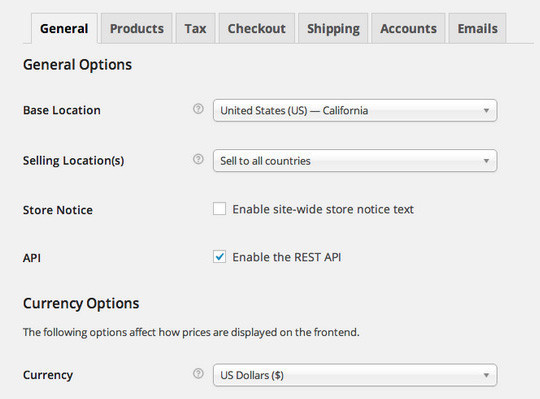Image resolution: width=540 pixels, height=399 pixels.
Task: Click the Base Location help icon
Action: tap(198, 109)
